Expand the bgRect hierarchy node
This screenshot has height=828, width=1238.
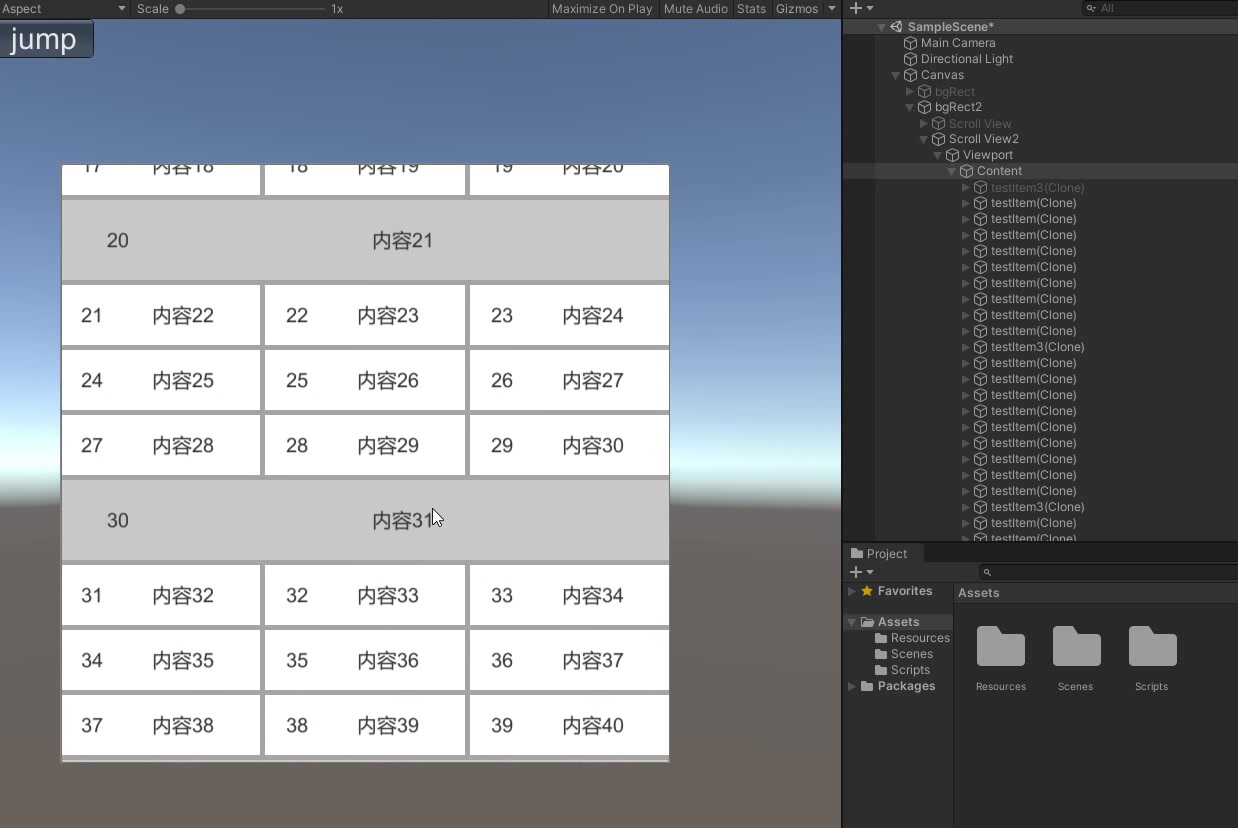click(x=910, y=91)
